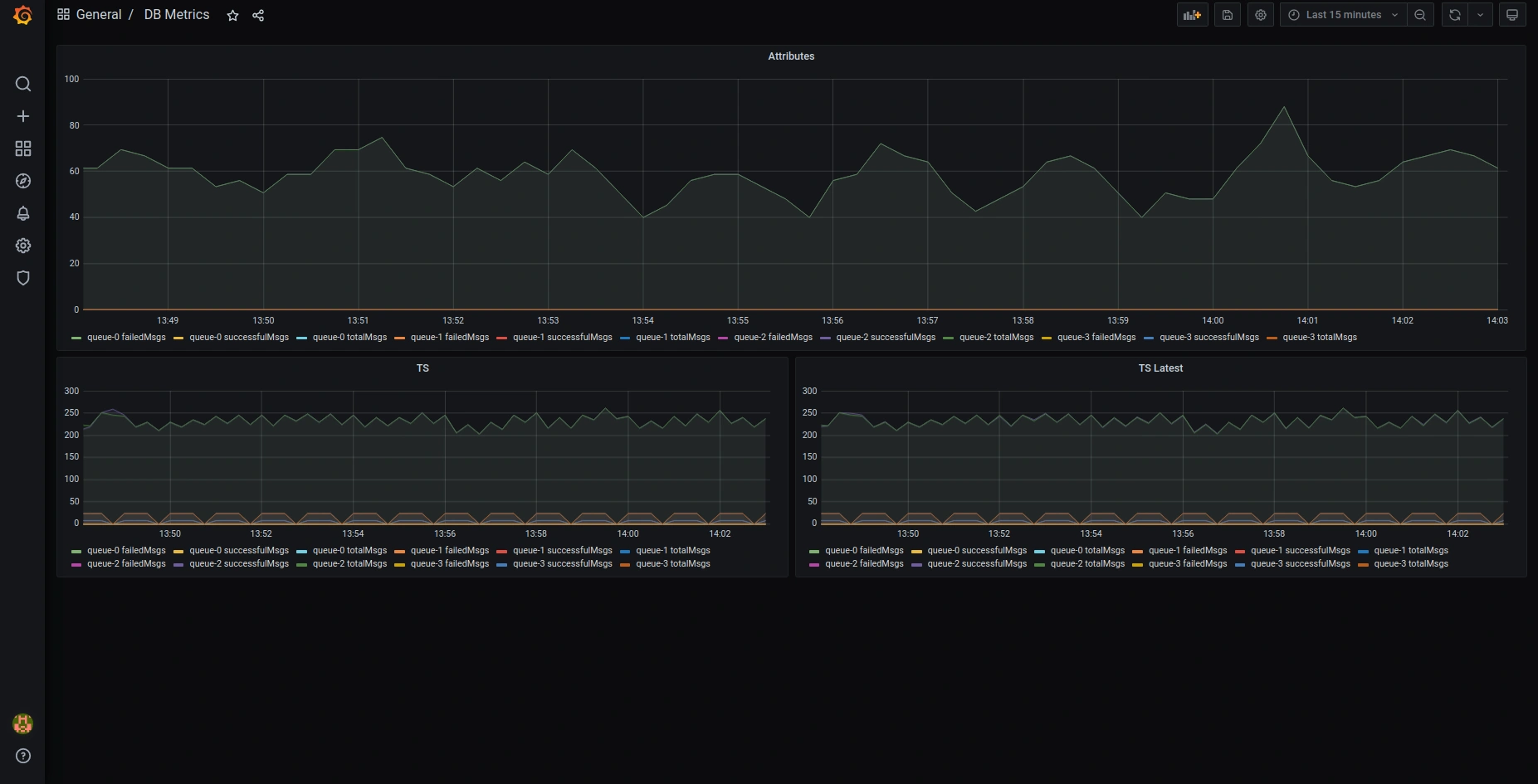Open the Grafana home logo
Viewport: 1538px width, 784px height.
pyautogui.click(x=22, y=15)
